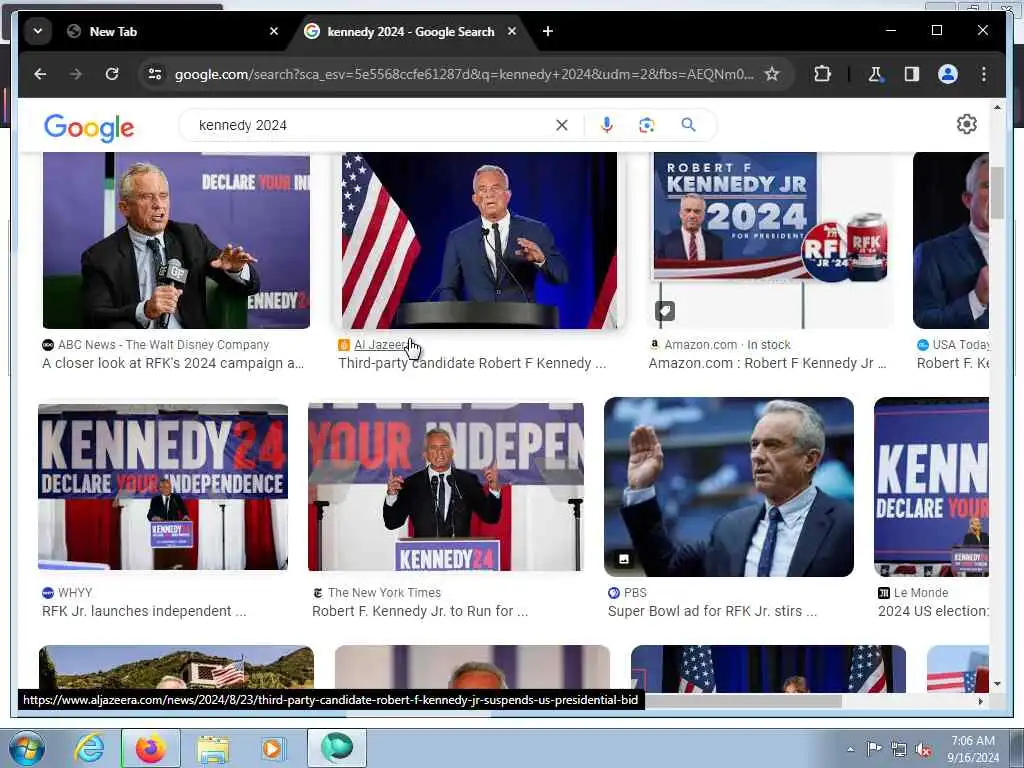Click inside the kennedy 2024 search field
The width and height of the screenshot is (1024, 768).
(x=372, y=125)
